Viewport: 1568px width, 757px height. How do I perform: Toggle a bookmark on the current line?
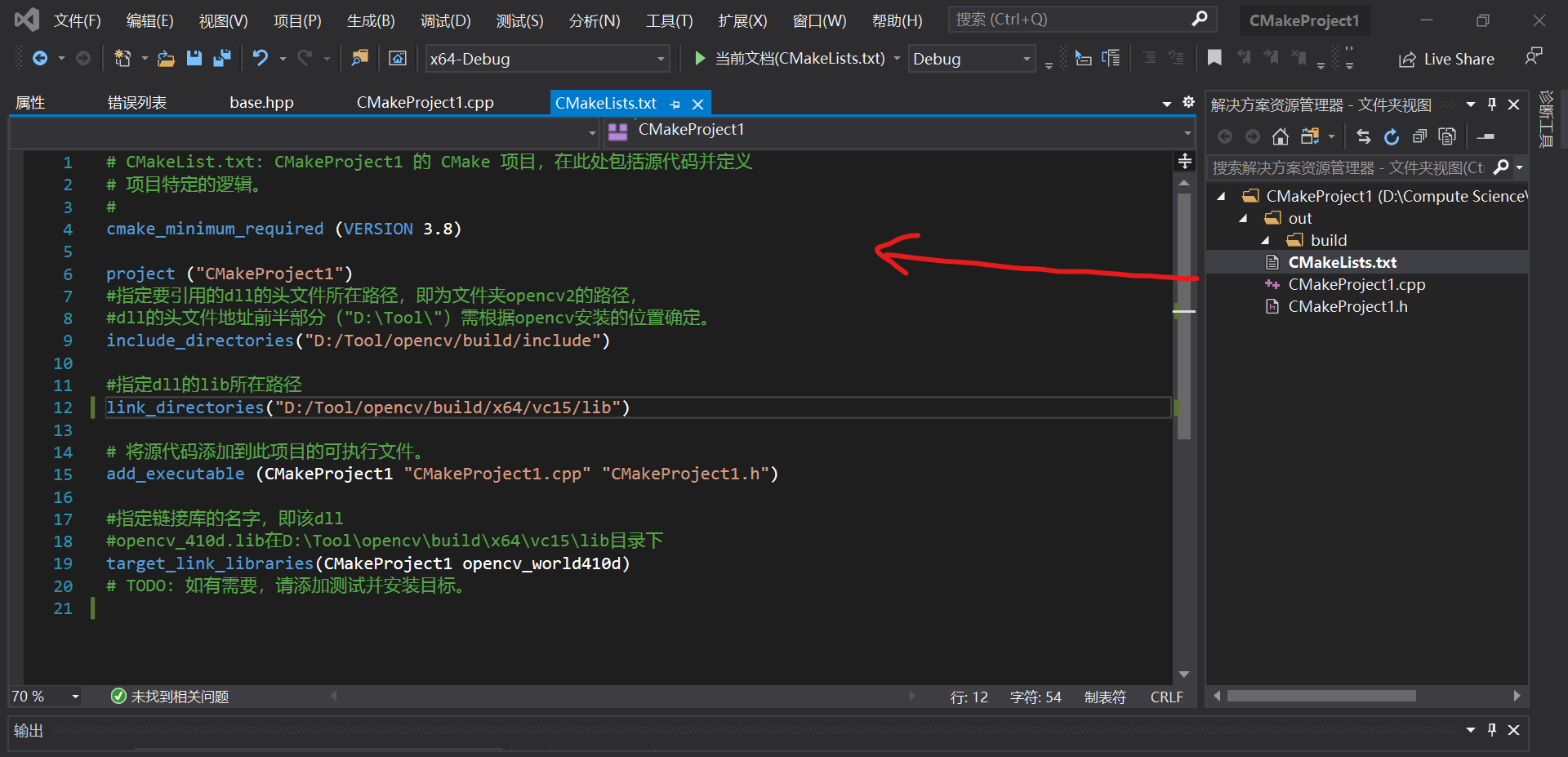[x=1214, y=58]
